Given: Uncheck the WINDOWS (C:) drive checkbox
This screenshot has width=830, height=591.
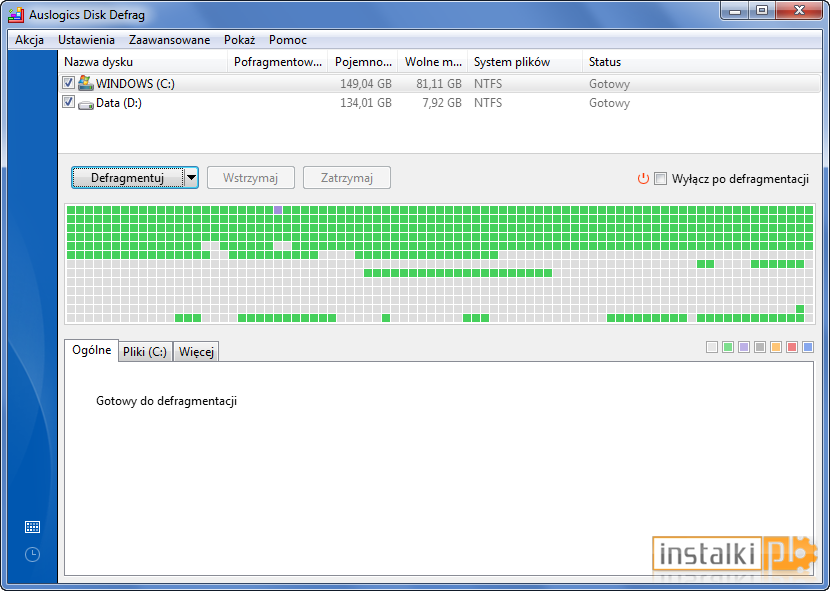Looking at the screenshot, I should point(68,83).
